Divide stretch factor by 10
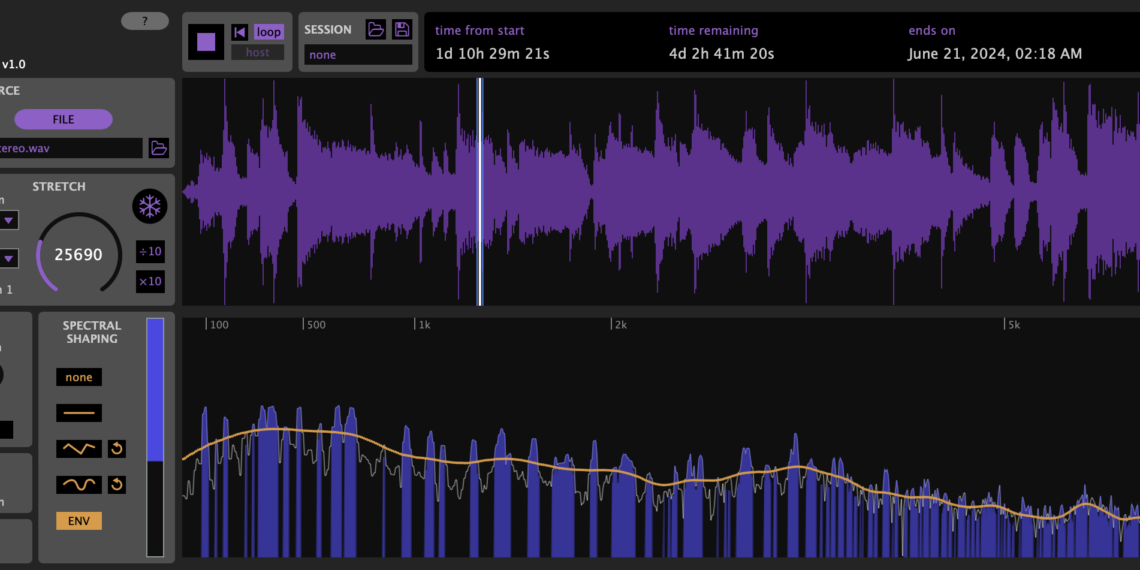 coord(150,251)
